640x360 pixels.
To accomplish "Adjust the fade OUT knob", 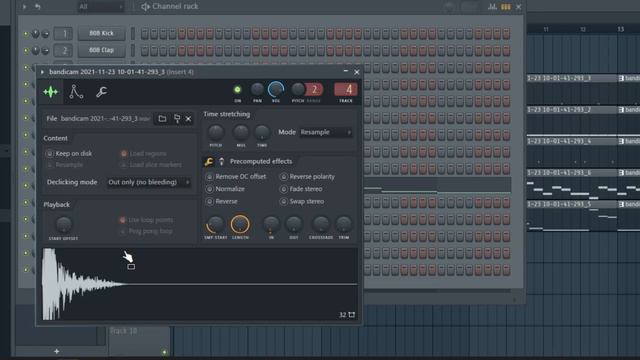I will [294, 224].
